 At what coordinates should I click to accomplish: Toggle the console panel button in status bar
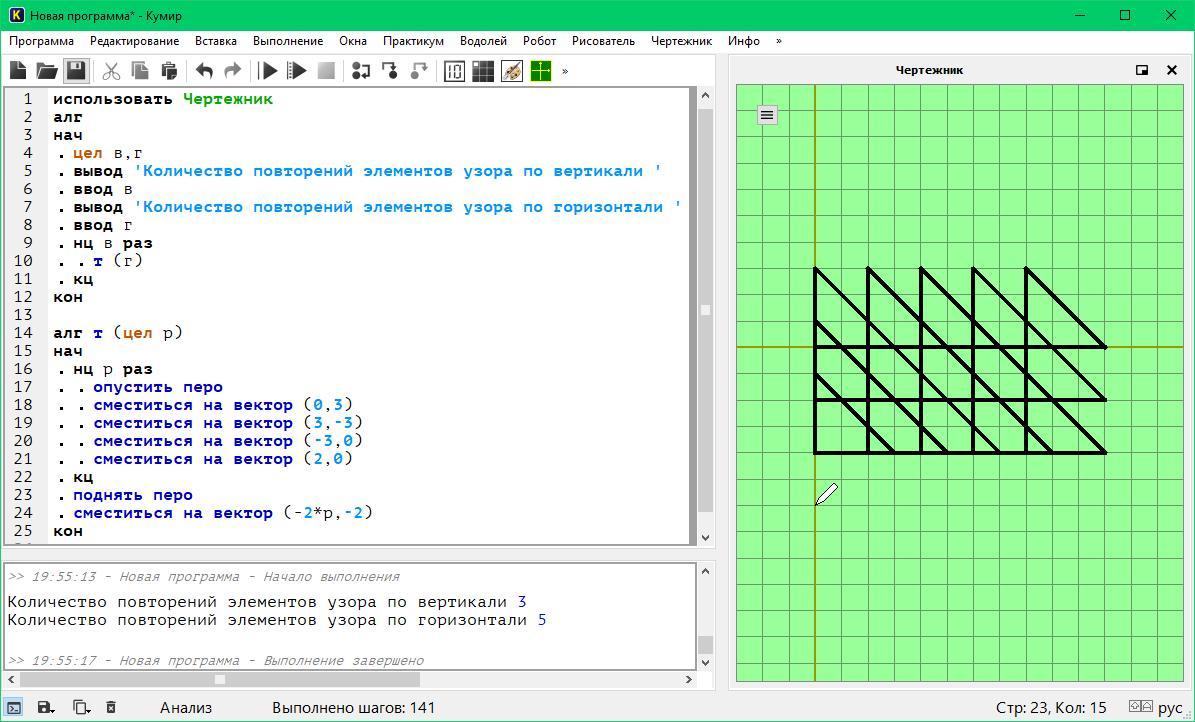[x=14, y=707]
